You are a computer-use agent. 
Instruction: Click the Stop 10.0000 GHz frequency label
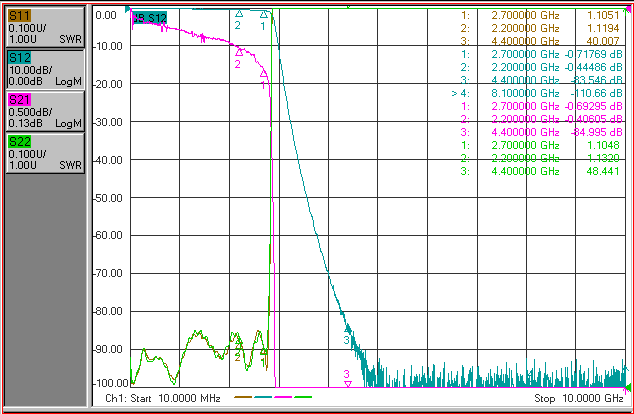tap(579, 398)
